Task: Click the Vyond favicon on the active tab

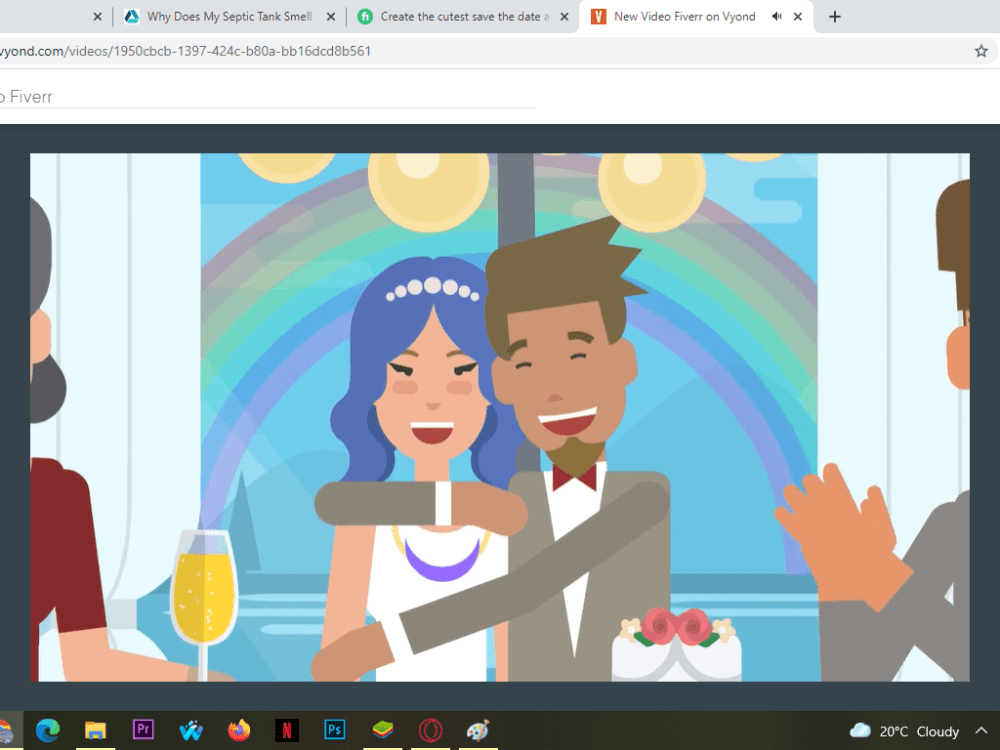Action: pyautogui.click(x=598, y=17)
